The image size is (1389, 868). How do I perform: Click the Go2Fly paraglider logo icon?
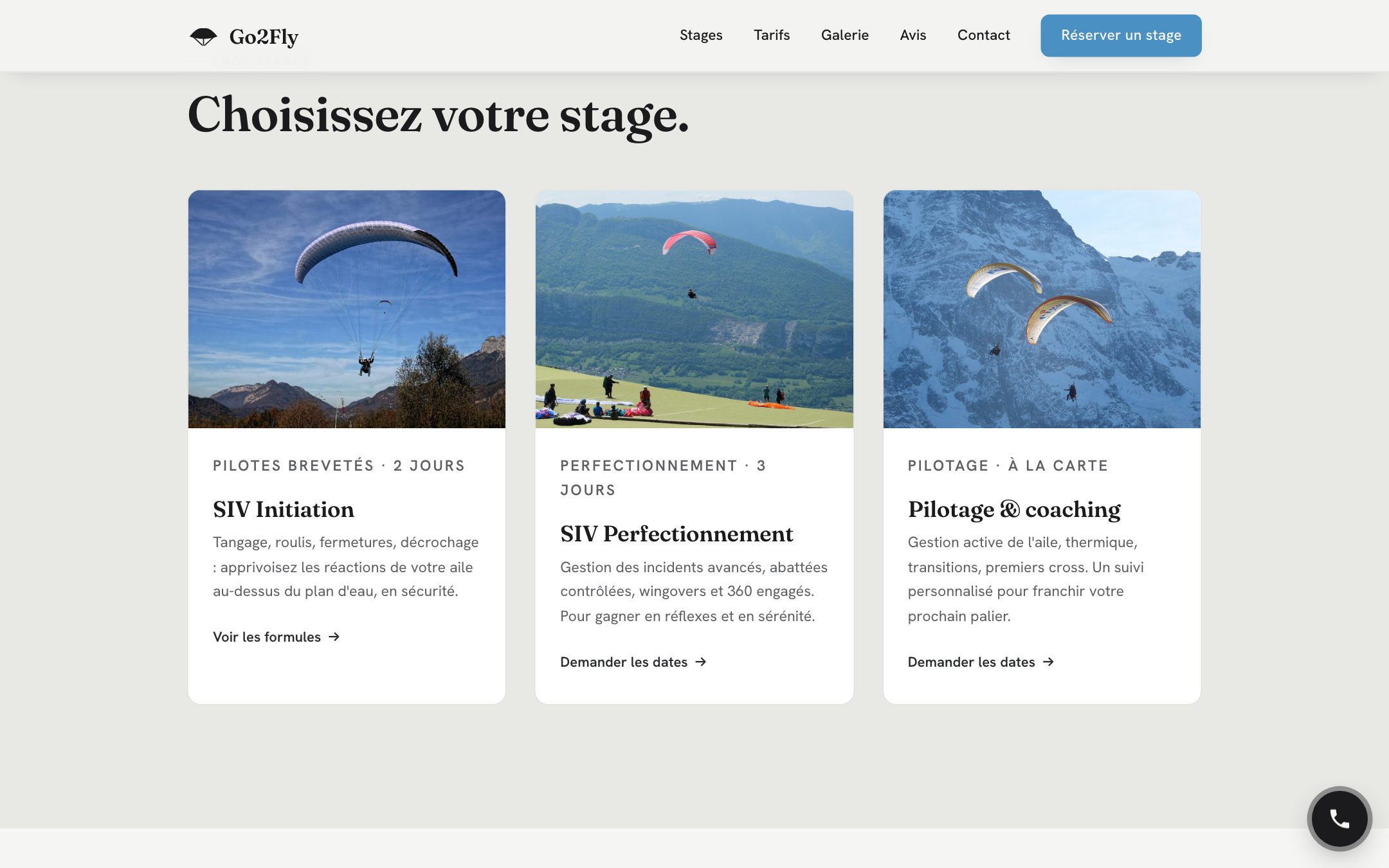point(203,37)
